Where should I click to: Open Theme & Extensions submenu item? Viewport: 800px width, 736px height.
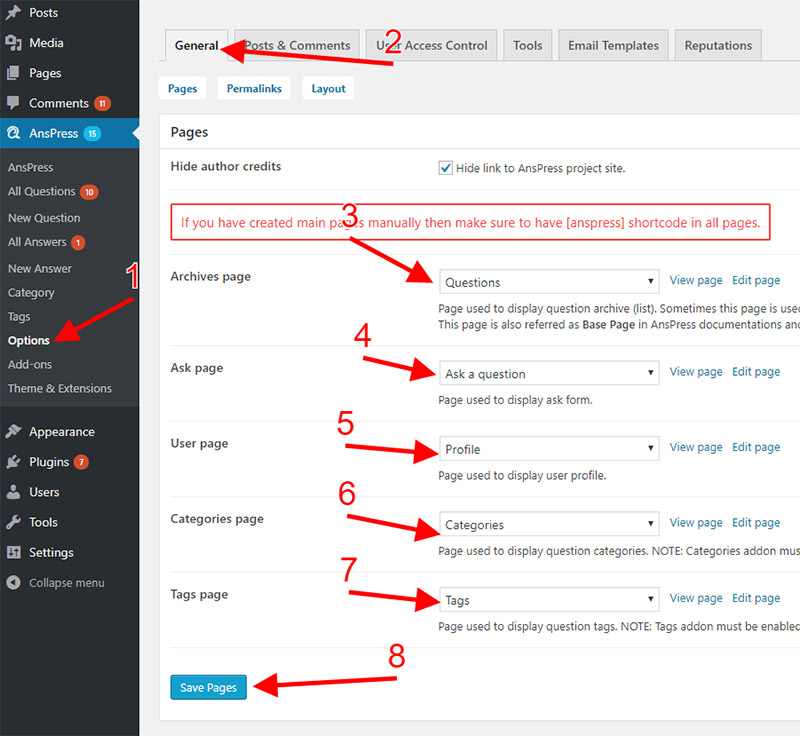coord(60,388)
